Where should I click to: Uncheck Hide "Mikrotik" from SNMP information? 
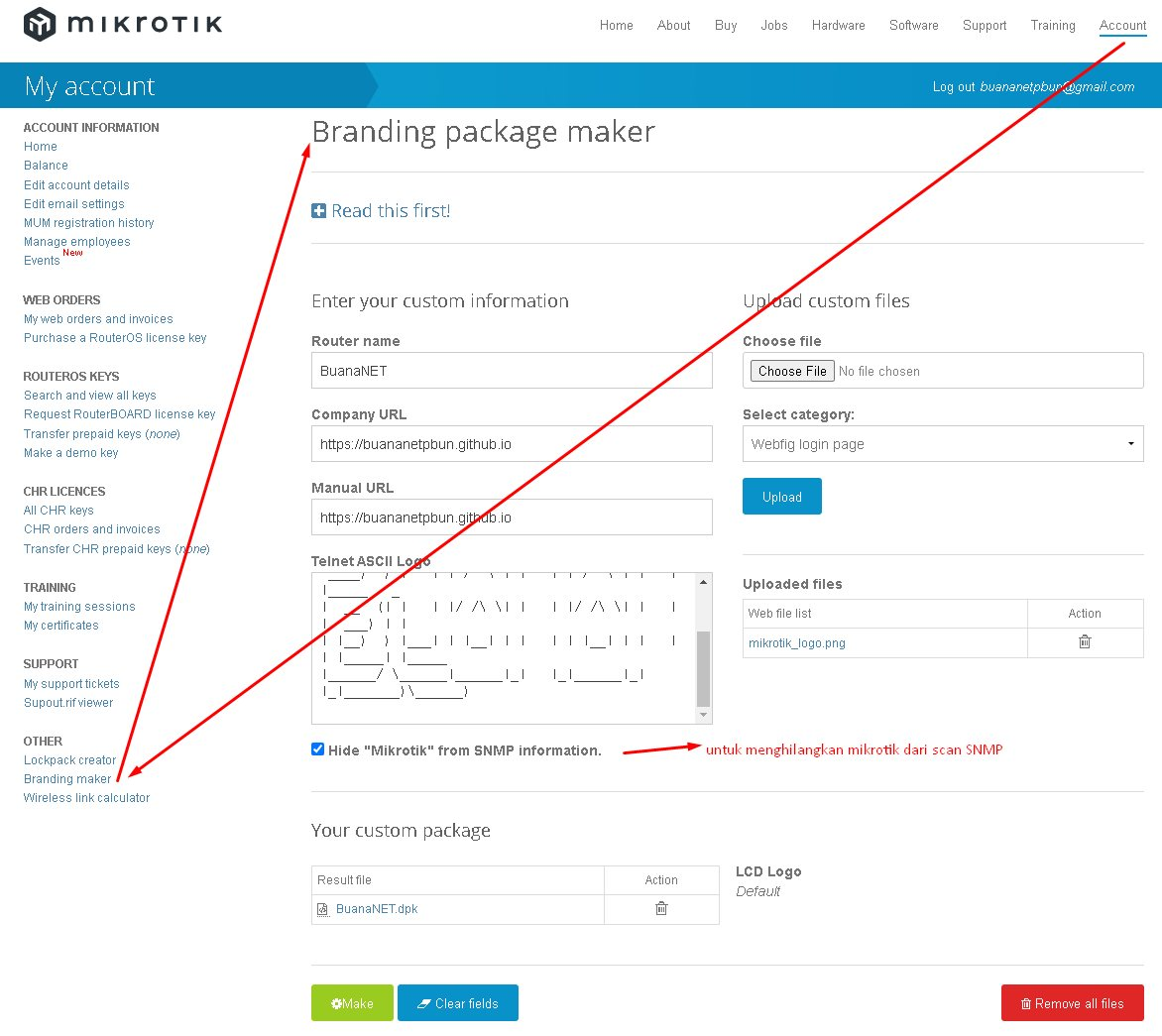(x=317, y=748)
